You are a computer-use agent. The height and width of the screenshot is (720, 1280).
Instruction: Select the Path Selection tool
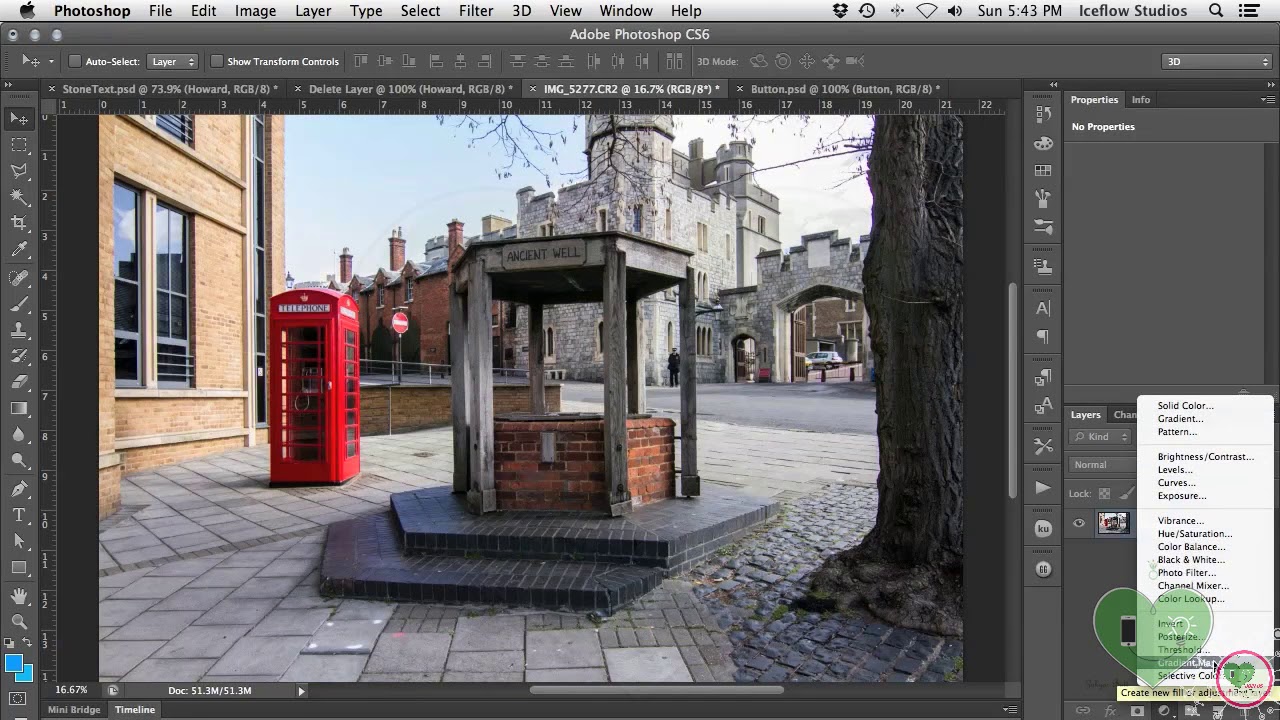point(19,541)
